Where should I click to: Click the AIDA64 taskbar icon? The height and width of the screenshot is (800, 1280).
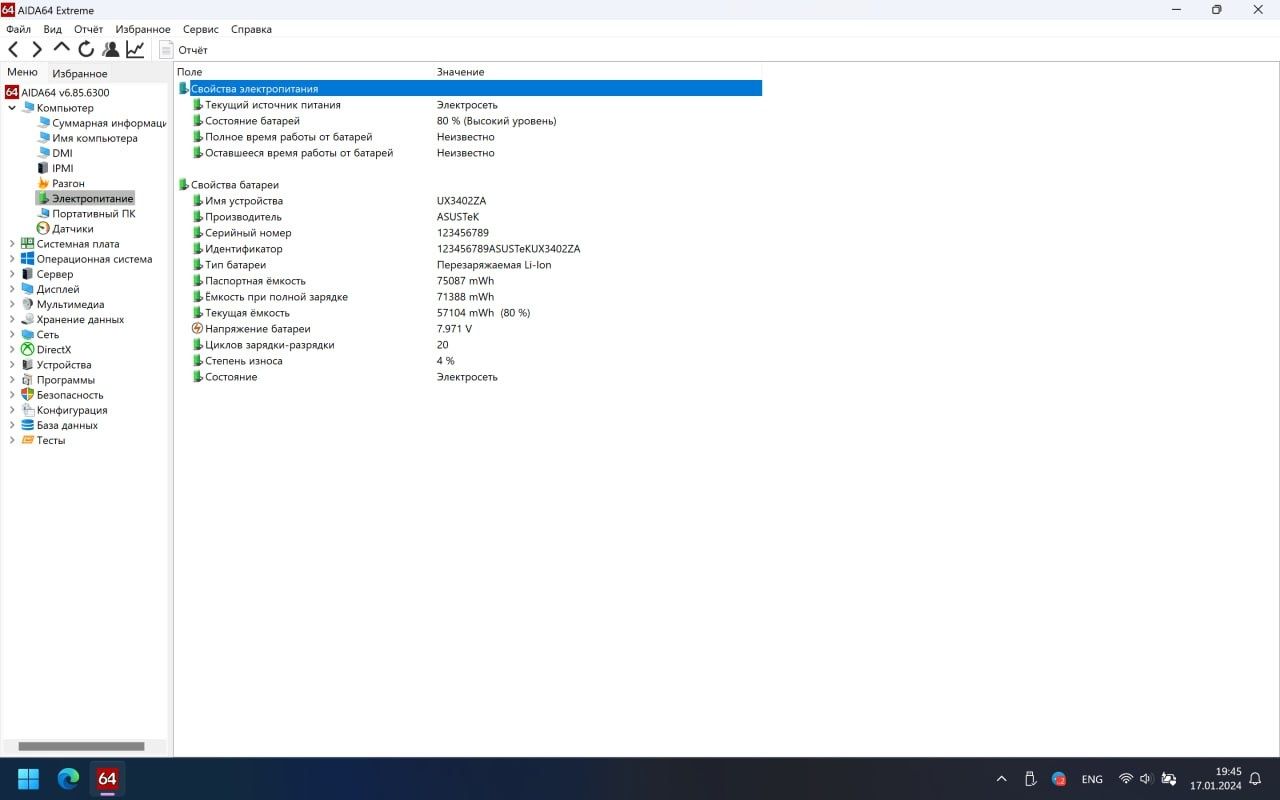point(107,778)
